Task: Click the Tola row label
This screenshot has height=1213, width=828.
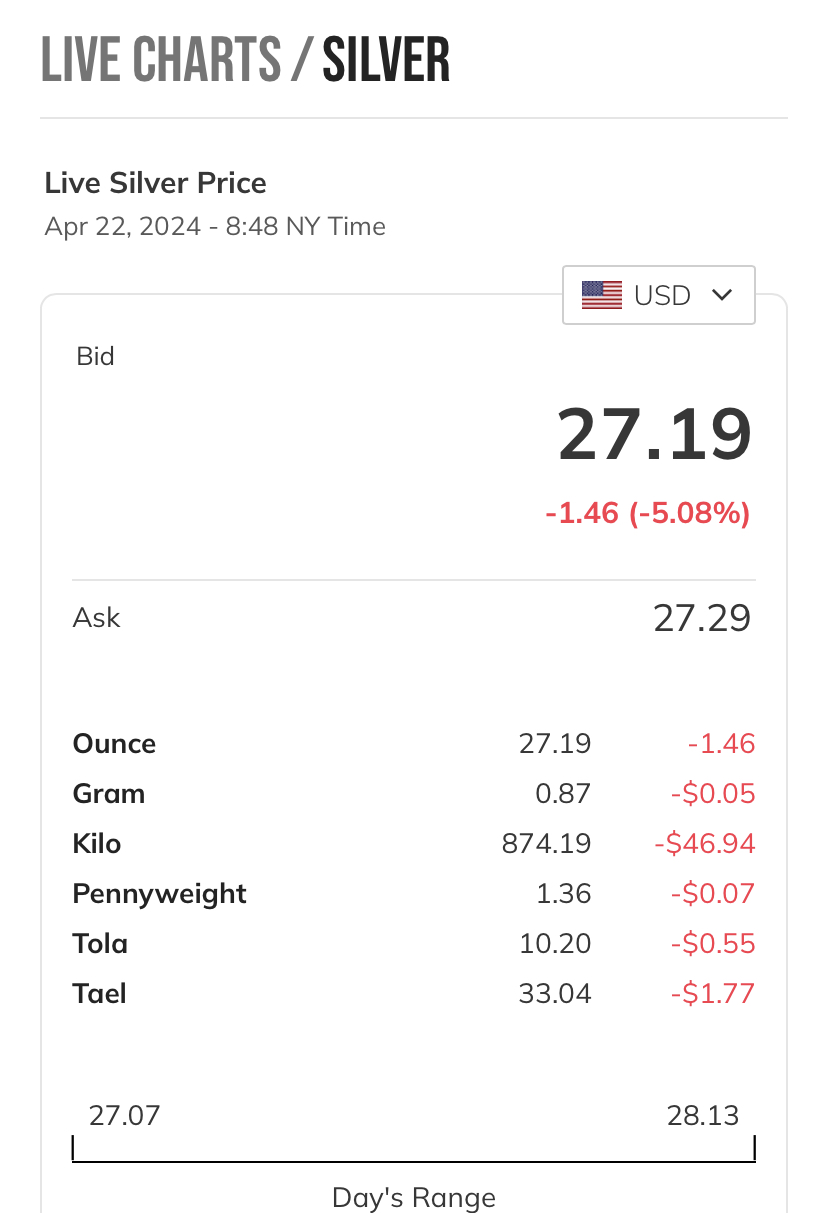Action: (100, 944)
